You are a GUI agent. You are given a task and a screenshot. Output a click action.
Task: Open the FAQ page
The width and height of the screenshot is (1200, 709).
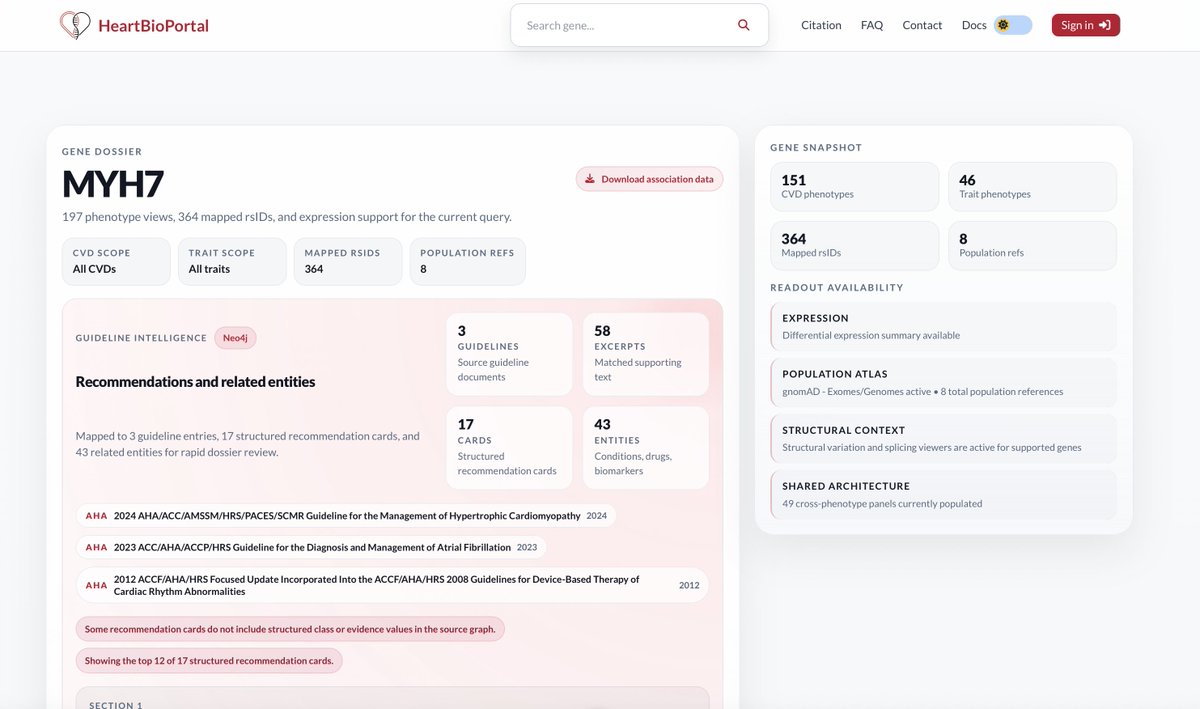(x=872, y=25)
